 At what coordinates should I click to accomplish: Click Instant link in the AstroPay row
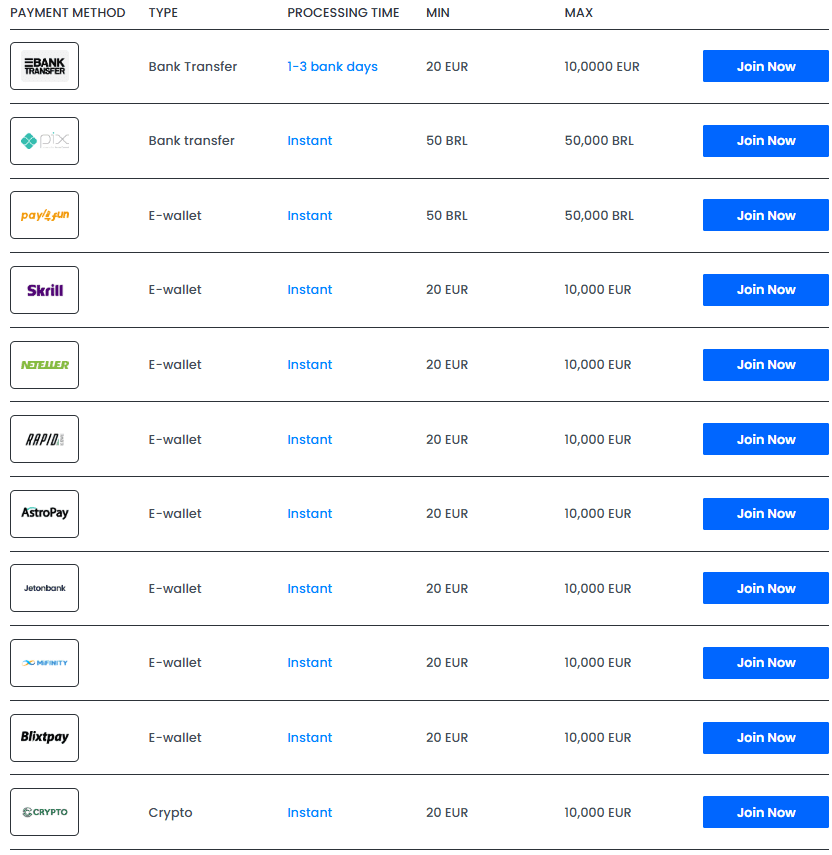[309, 514]
